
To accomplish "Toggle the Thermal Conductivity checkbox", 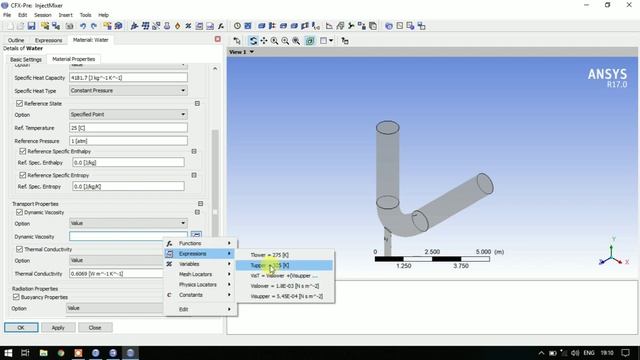I will pos(19,249).
